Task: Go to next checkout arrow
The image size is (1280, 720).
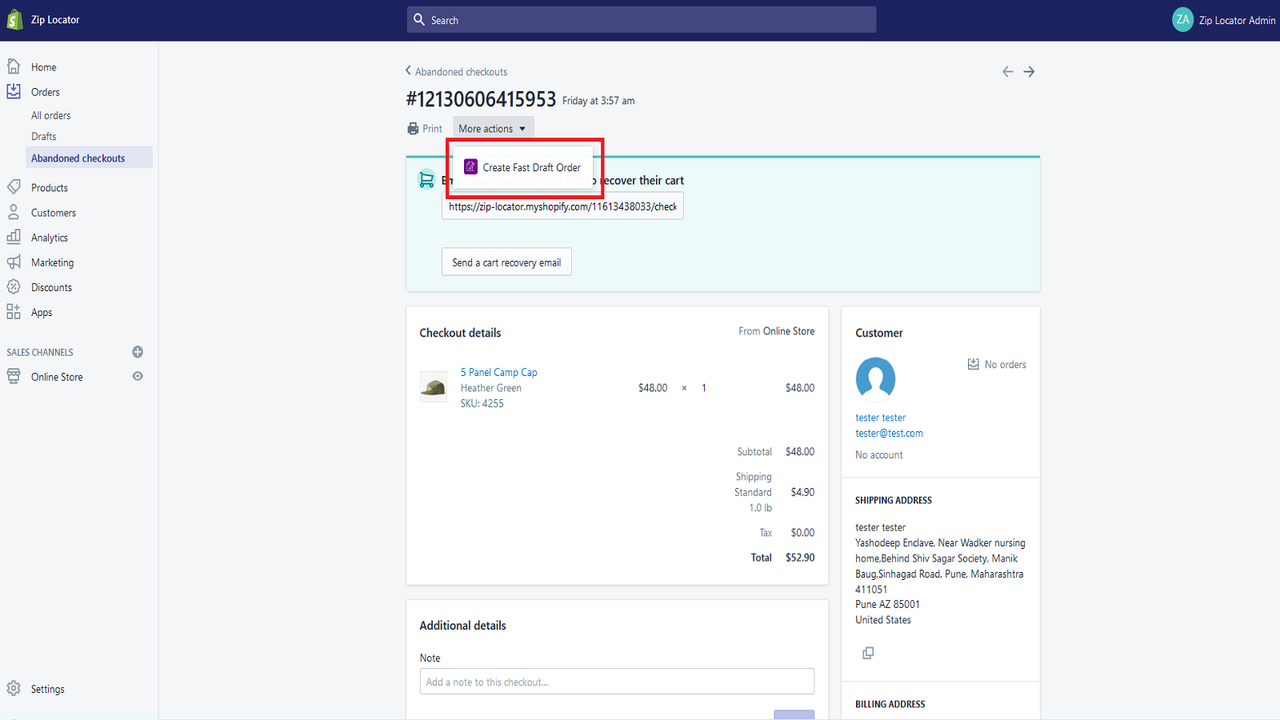Action: 1029,72
